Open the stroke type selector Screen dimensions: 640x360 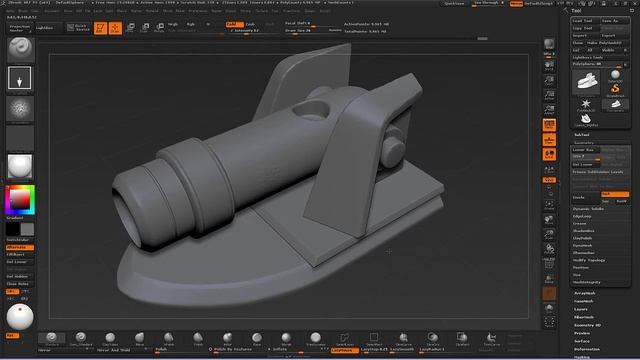click(x=20, y=78)
